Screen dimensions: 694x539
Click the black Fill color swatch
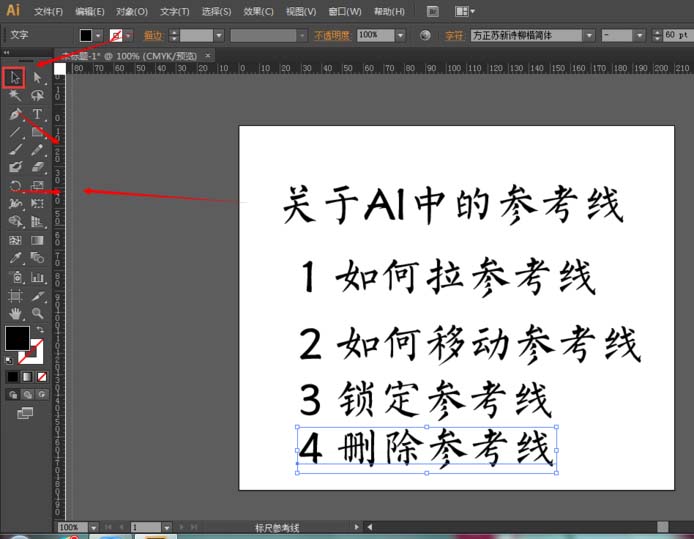click(17, 338)
